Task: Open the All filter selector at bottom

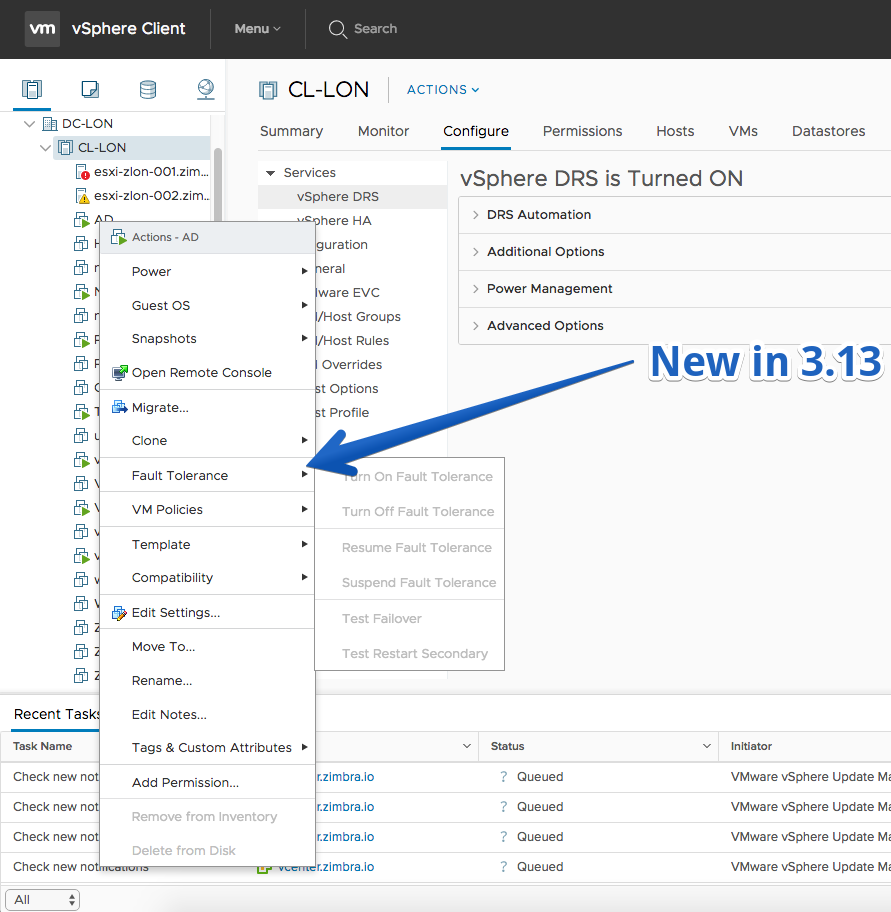Action: point(42,900)
